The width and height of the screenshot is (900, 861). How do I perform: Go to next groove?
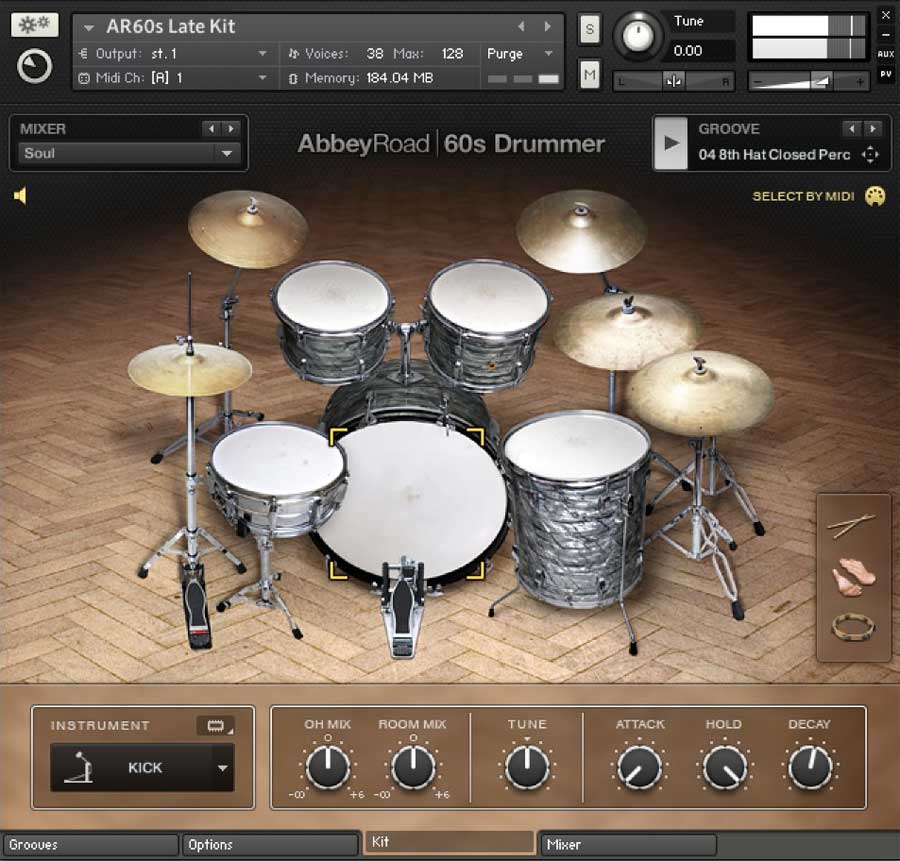tap(872, 129)
